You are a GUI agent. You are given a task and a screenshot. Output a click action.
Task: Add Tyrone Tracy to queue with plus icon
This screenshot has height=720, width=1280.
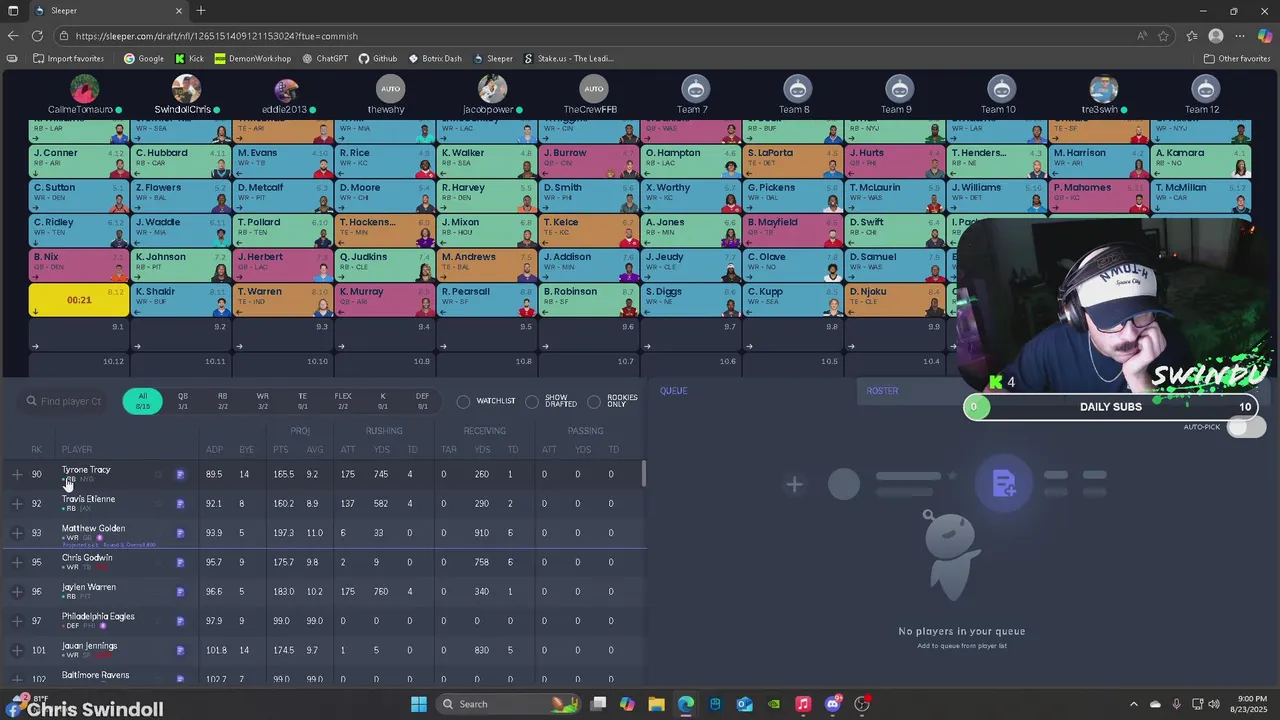coord(17,474)
